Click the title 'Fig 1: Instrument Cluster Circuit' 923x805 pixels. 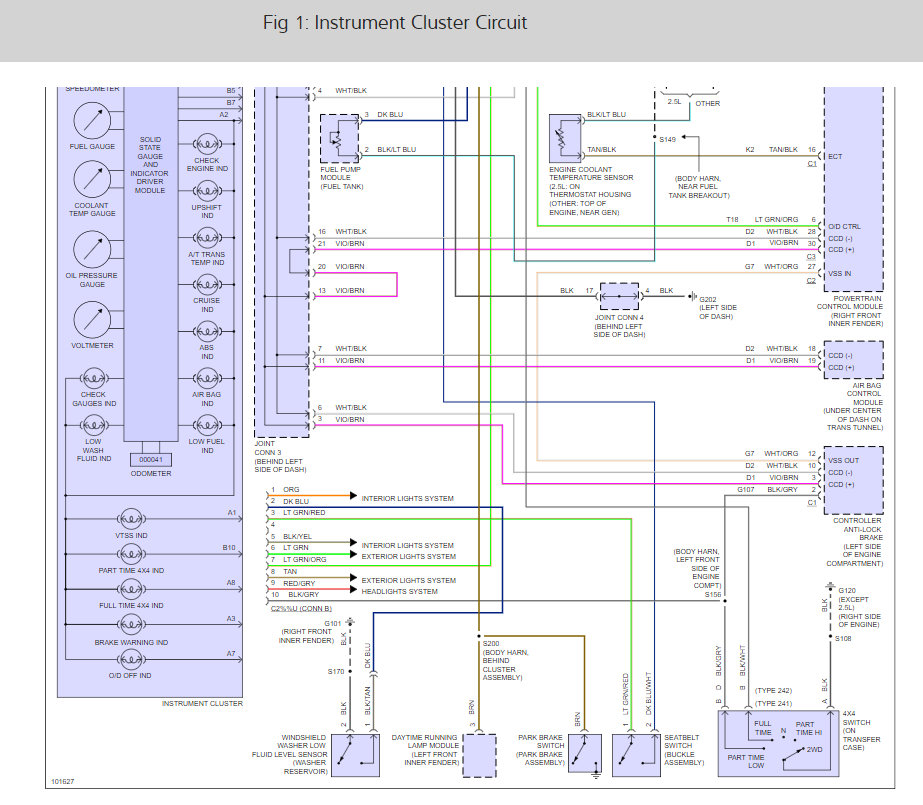click(x=394, y=22)
